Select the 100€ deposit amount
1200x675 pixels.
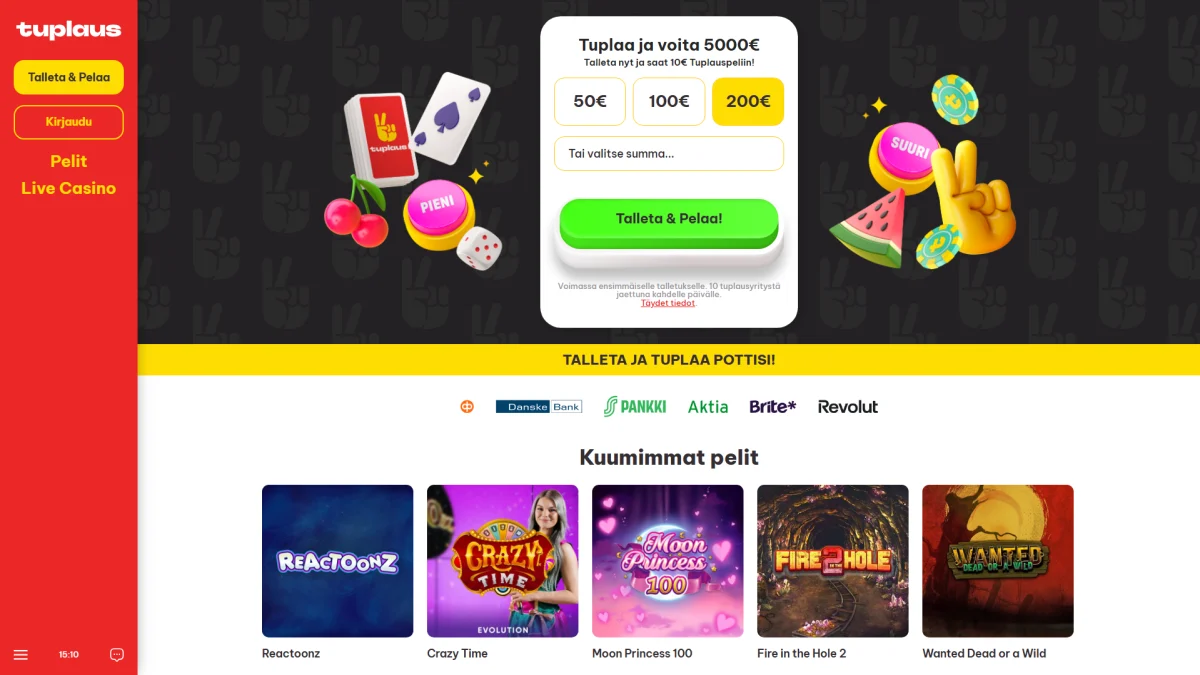pyautogui.click(x=669, y=101)
